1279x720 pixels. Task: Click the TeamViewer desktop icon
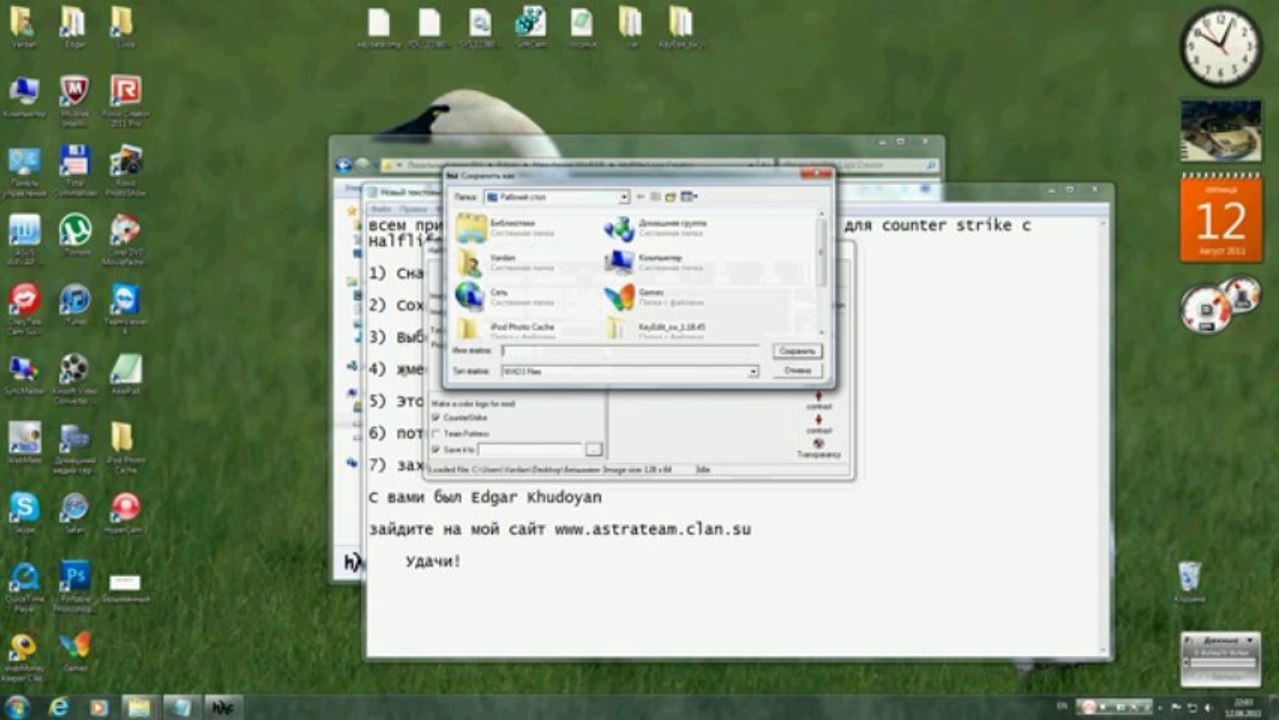(x=125, y=308)
